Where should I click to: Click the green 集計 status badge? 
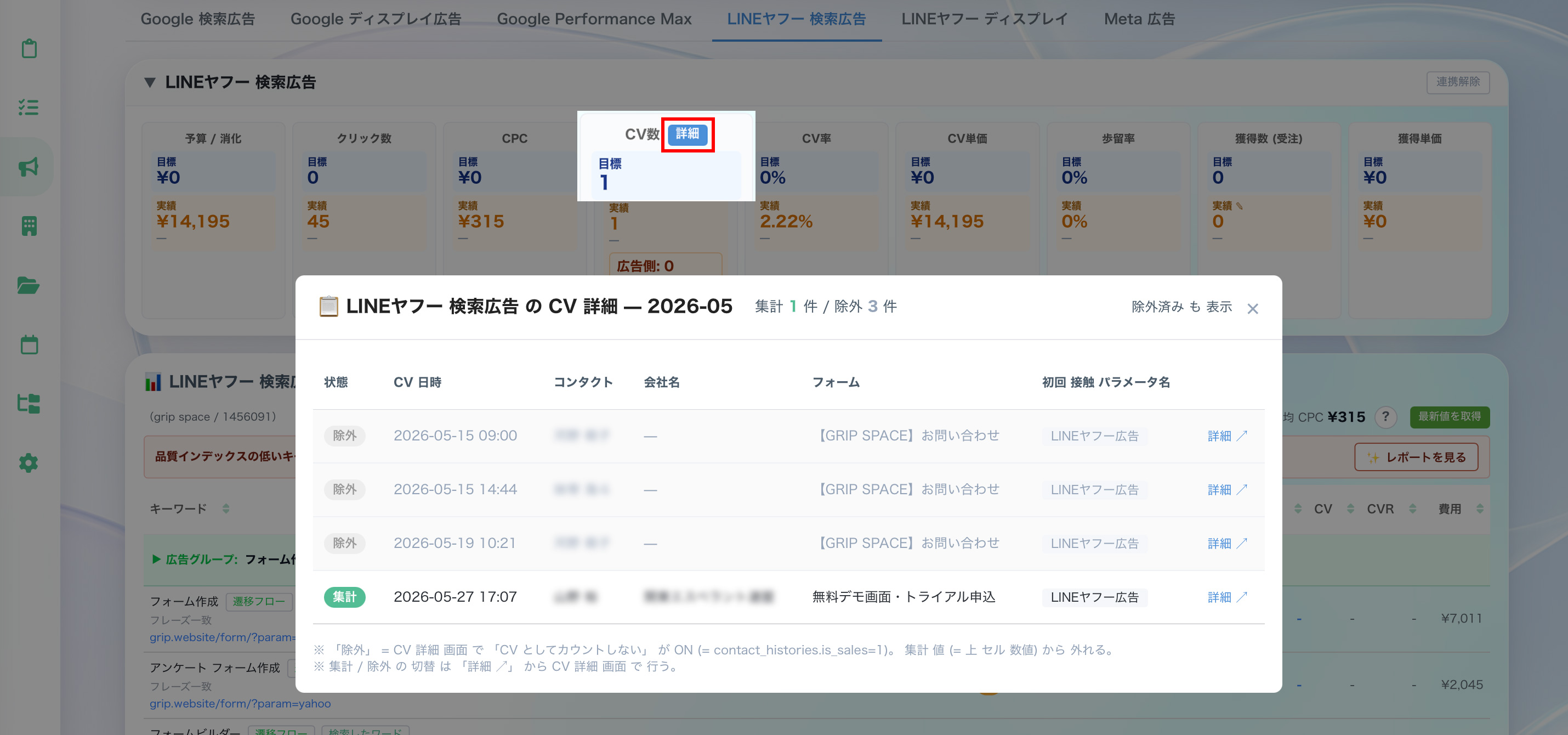click(344, 597)
